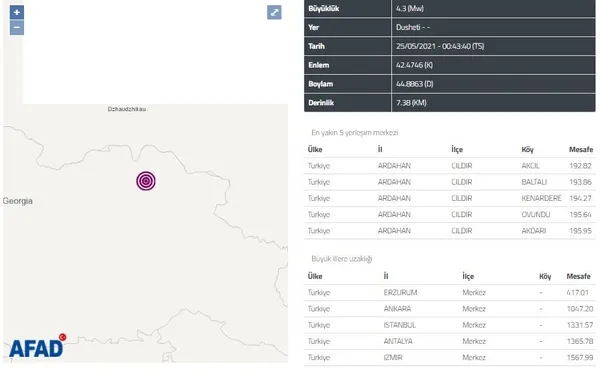Image resolution: width=600 pixels, height=377 pixels.
Task: Select the AKDARI village row
Action: (x=450, y=231)
